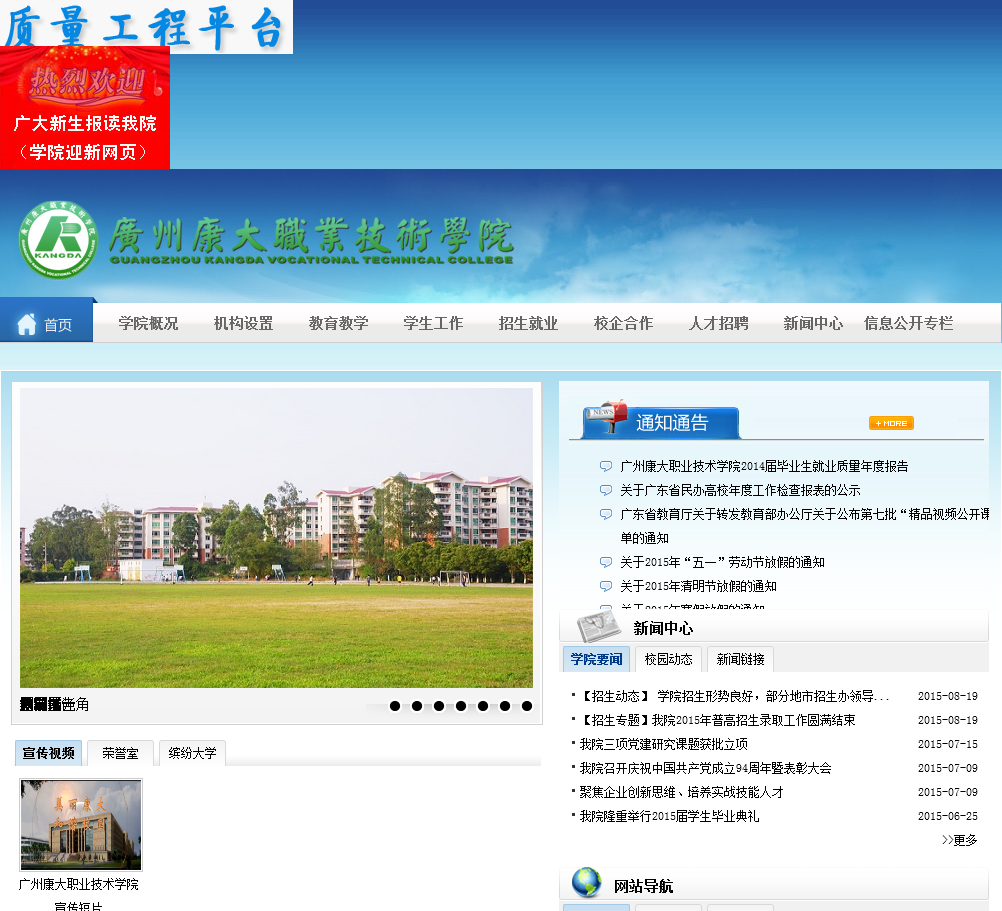Click bubble icon beside 五一劳动节放假 notice

(605, 562)
